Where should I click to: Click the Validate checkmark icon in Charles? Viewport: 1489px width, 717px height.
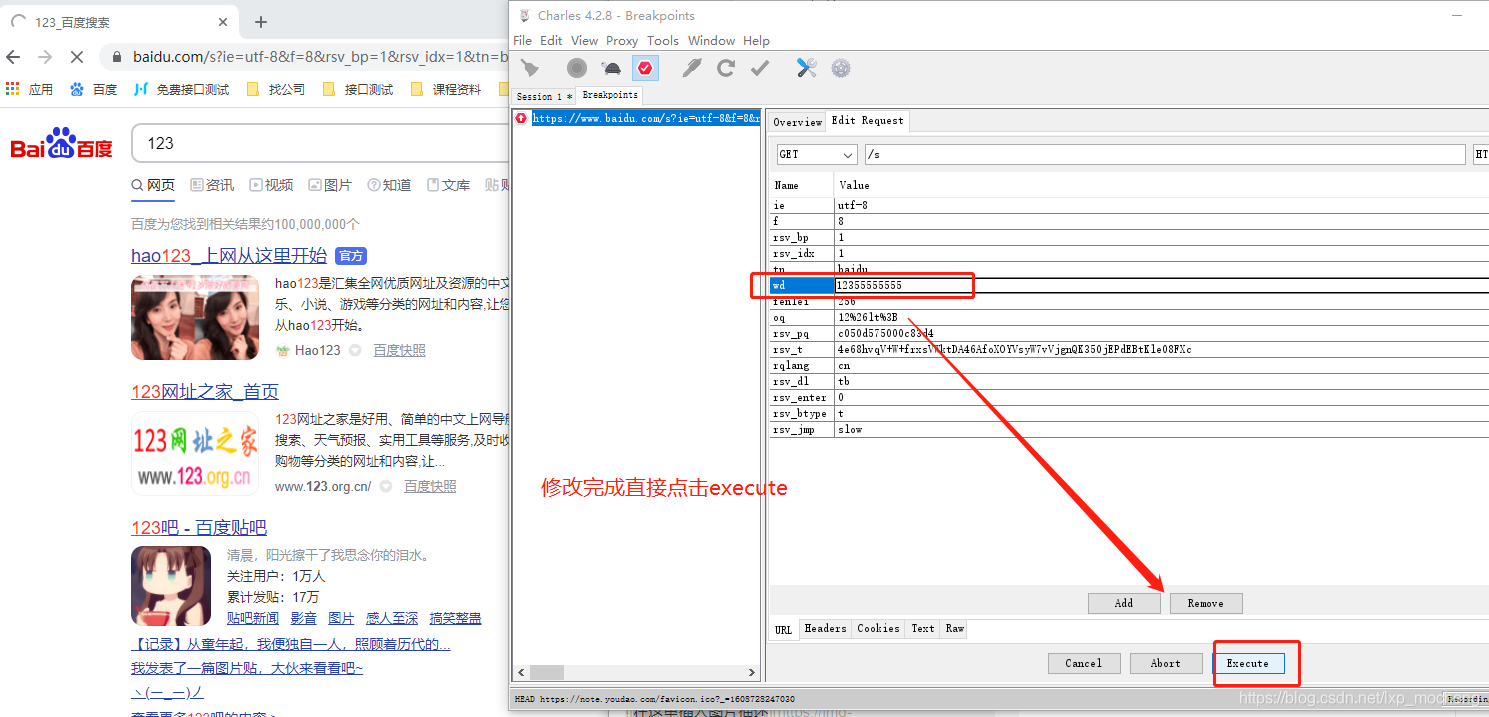tap(760, 68)
